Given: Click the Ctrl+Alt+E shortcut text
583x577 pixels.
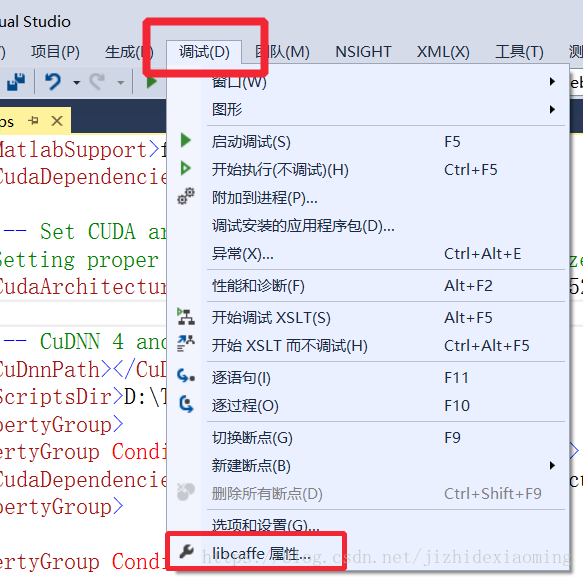Looking at the screenshot, I should [483, 254].
